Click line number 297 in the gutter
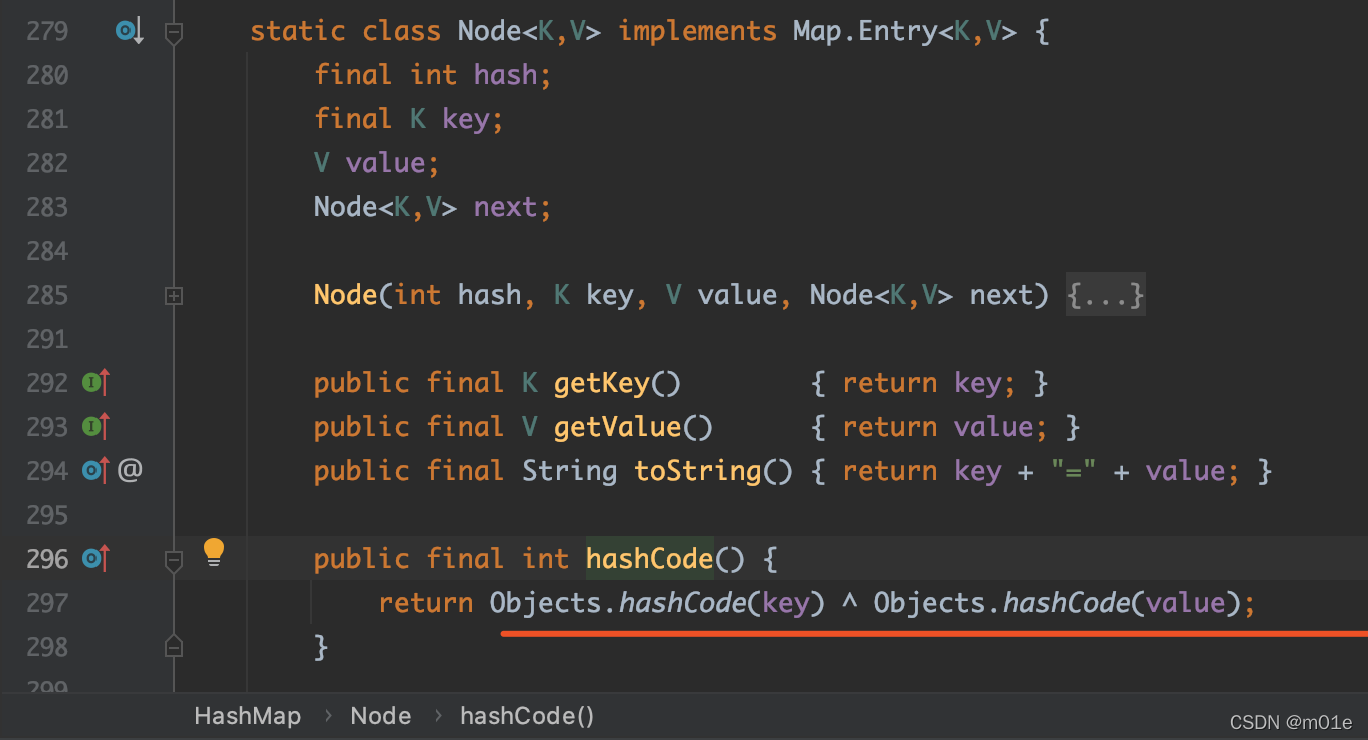 [47, 603]
